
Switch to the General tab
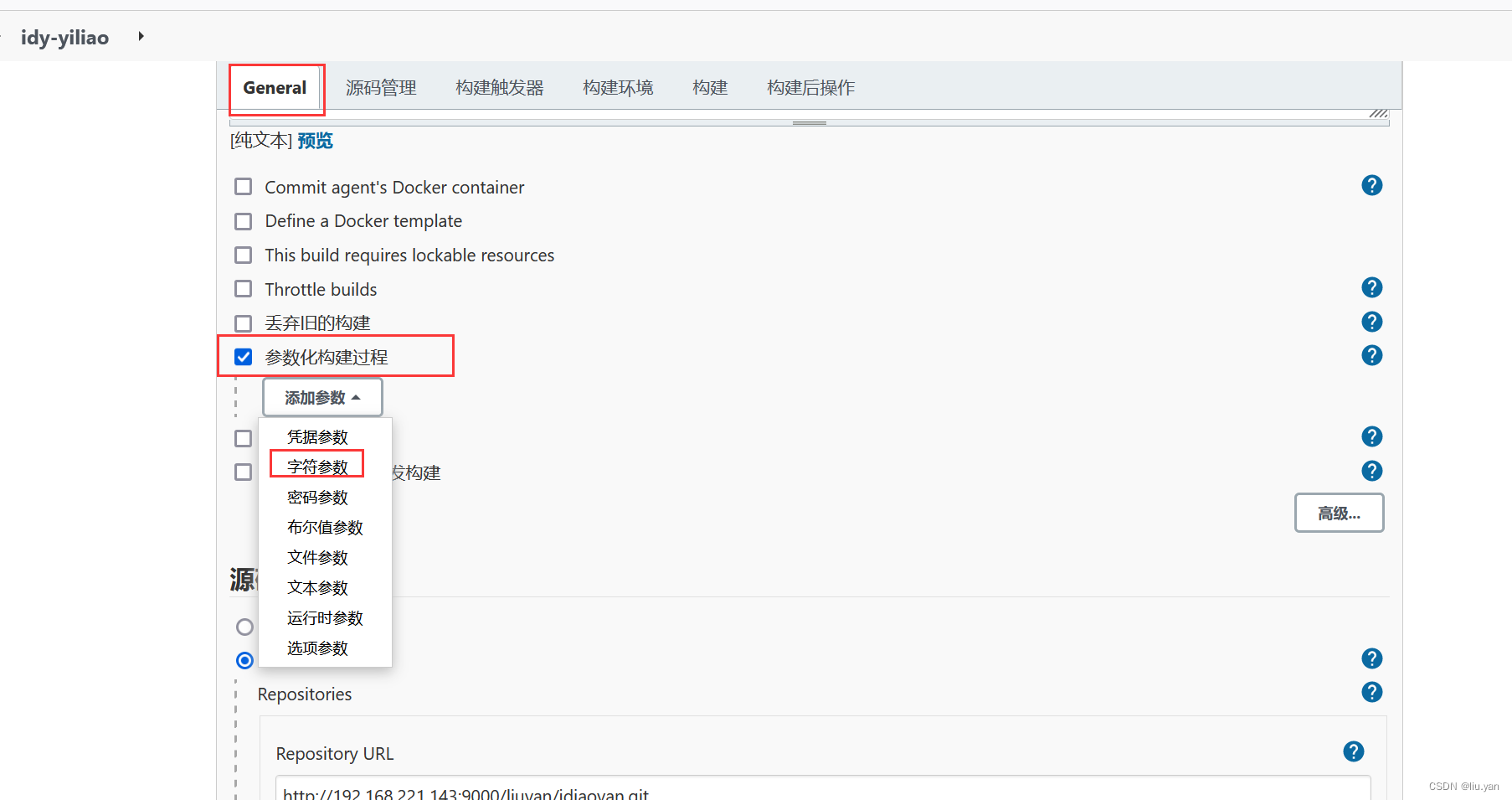tap(275, 88)
